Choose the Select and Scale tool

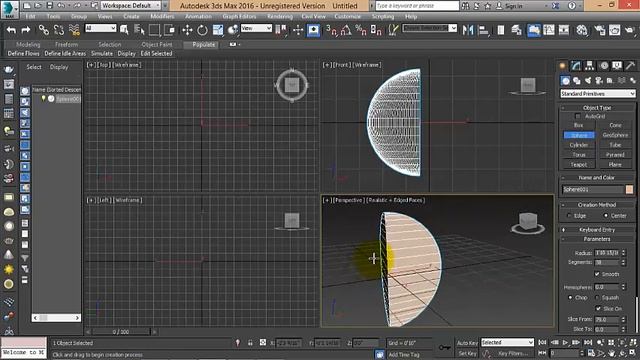coord(218,30)
